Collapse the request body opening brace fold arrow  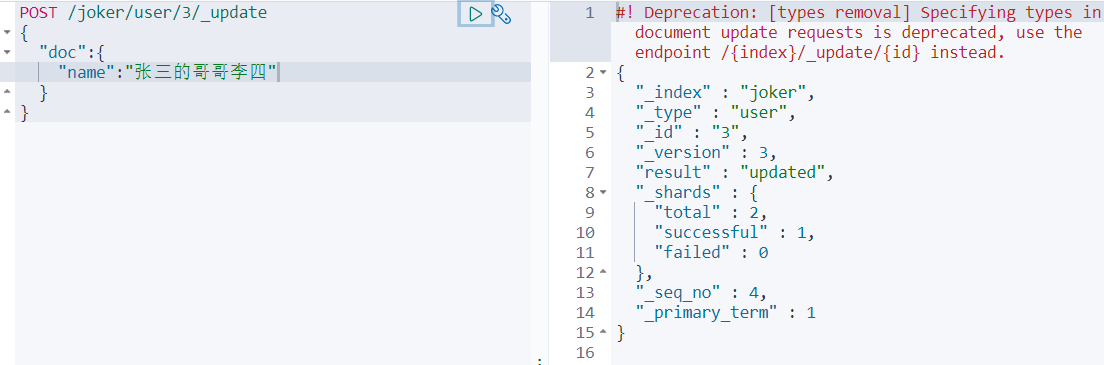7,32
